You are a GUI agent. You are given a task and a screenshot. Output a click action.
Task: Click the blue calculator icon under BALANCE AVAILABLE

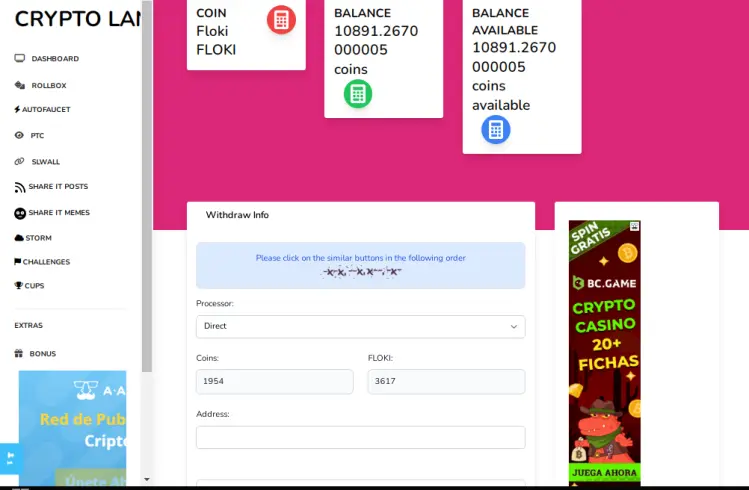coord(496,129)
